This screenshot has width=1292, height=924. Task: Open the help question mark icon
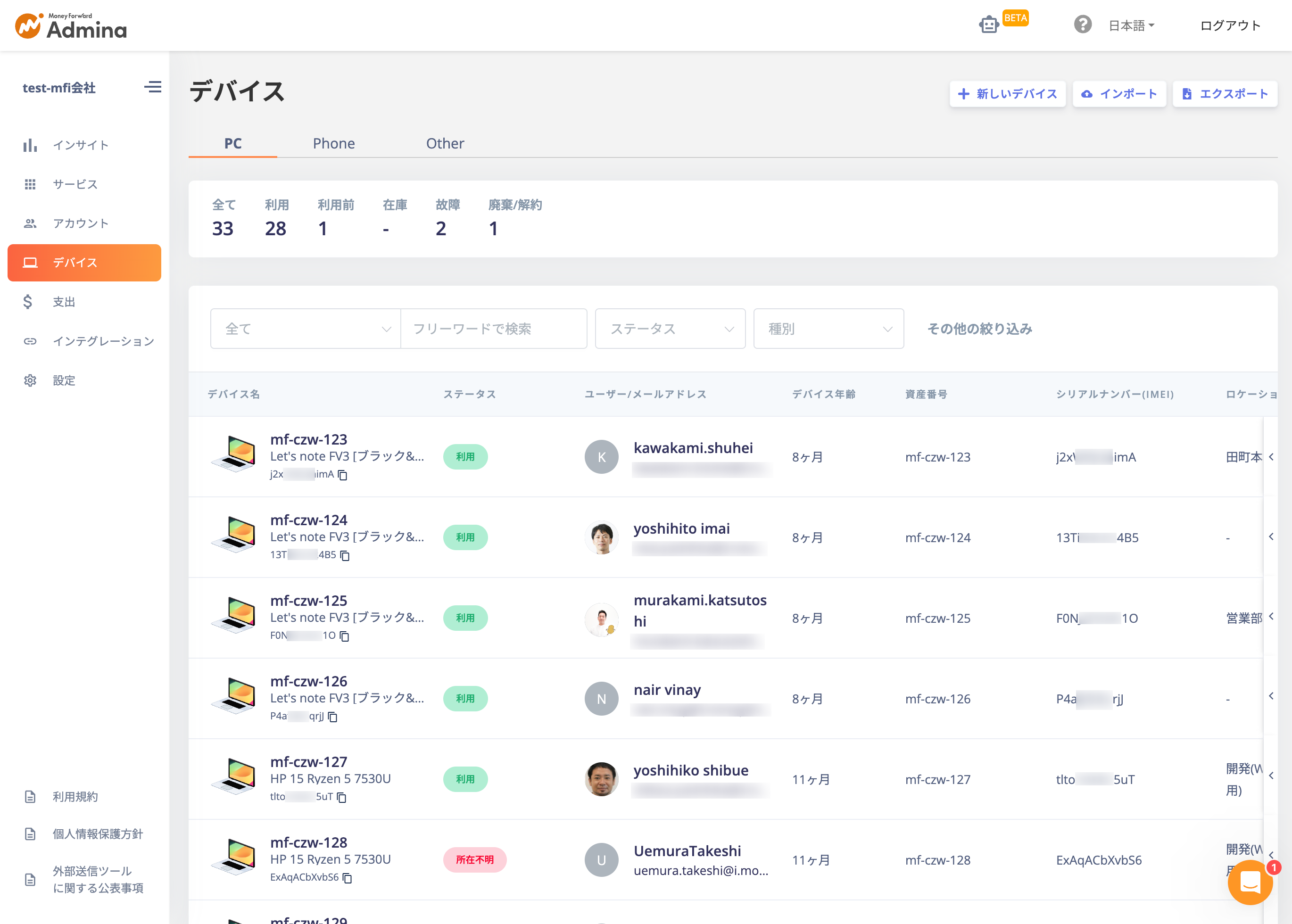click(1083, 24)
